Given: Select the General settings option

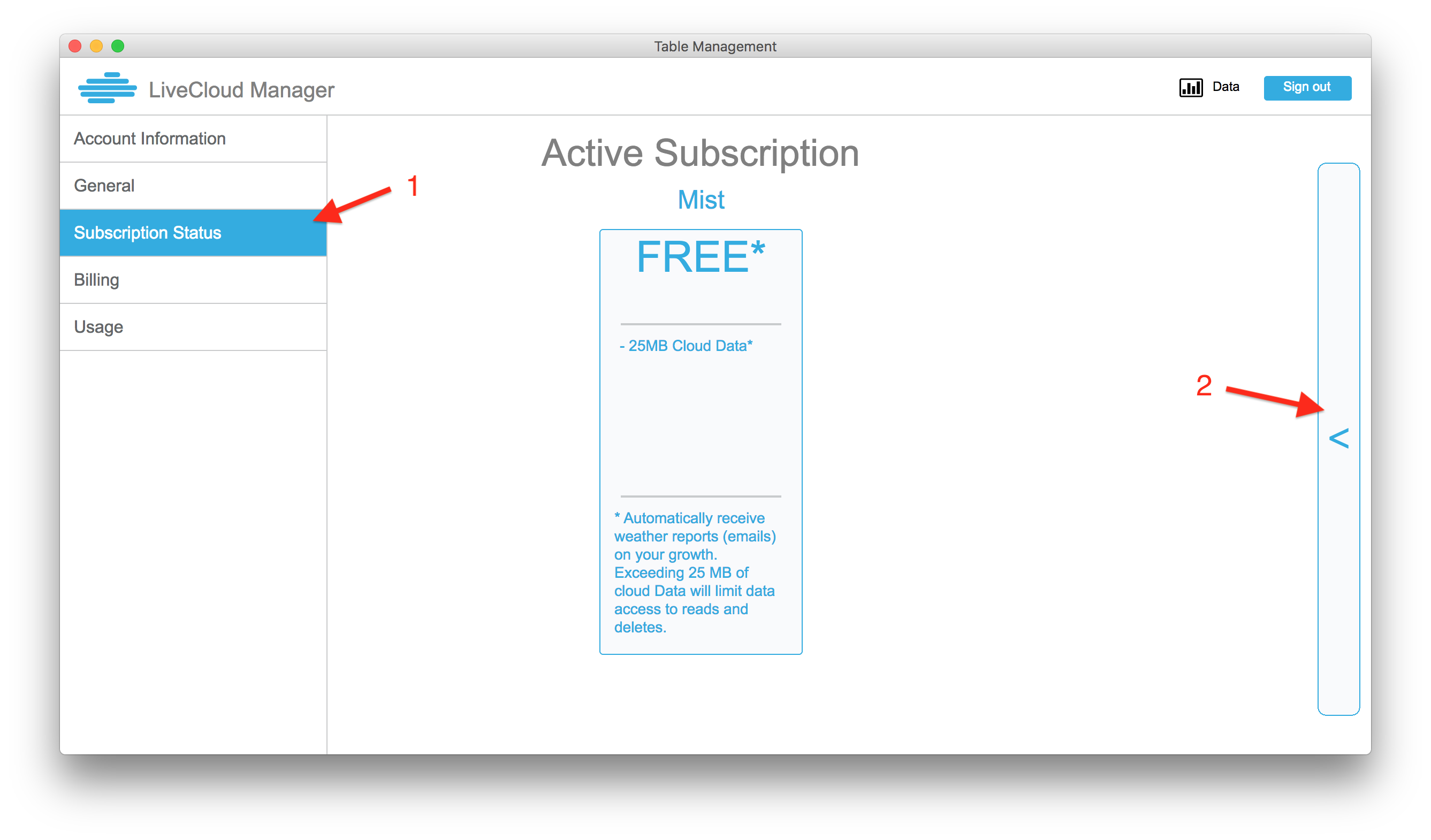Looking at the screenshot, I should coord(194,186).
